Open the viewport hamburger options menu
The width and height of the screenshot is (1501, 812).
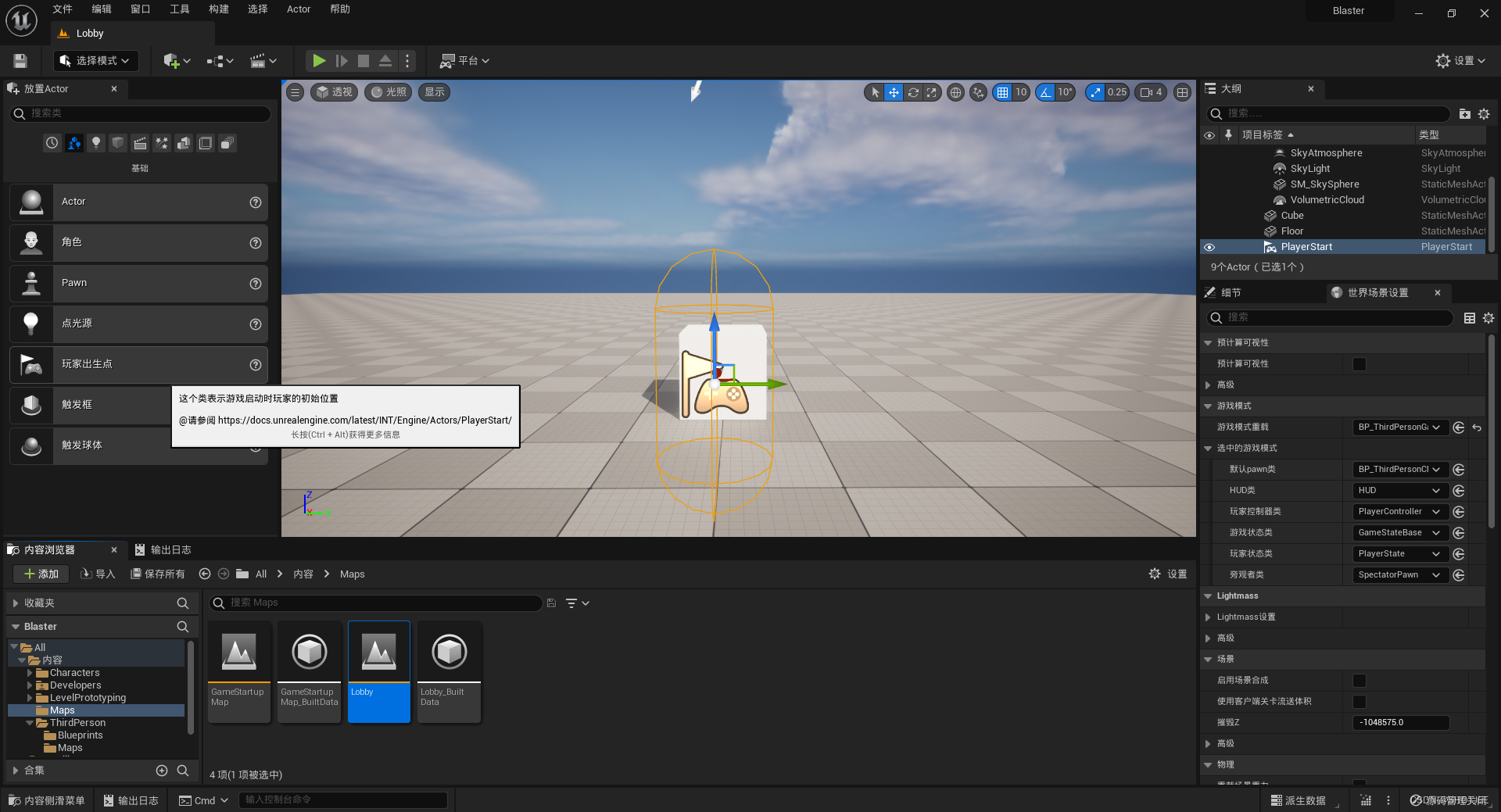pos(296,92)
